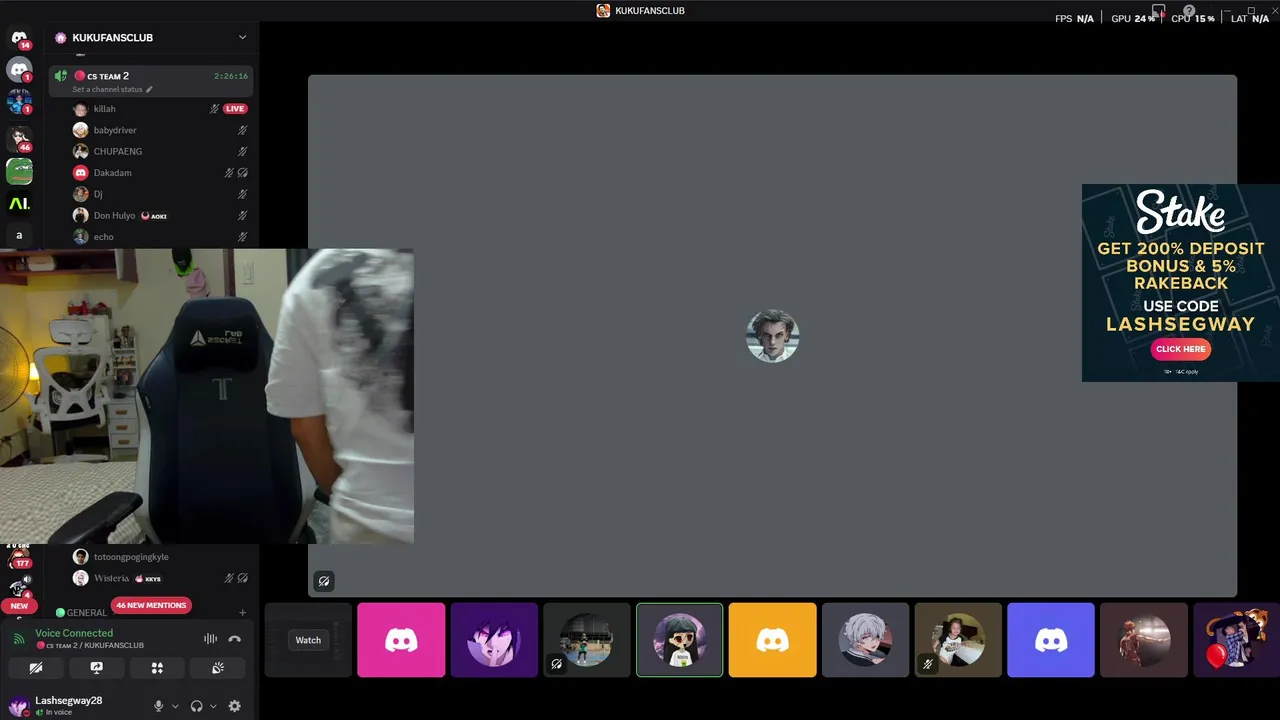The height and width of the screenshot is (720, 1280).
Task: Click the Lashsegway28 username text
Action: click(x=68, y=701)
